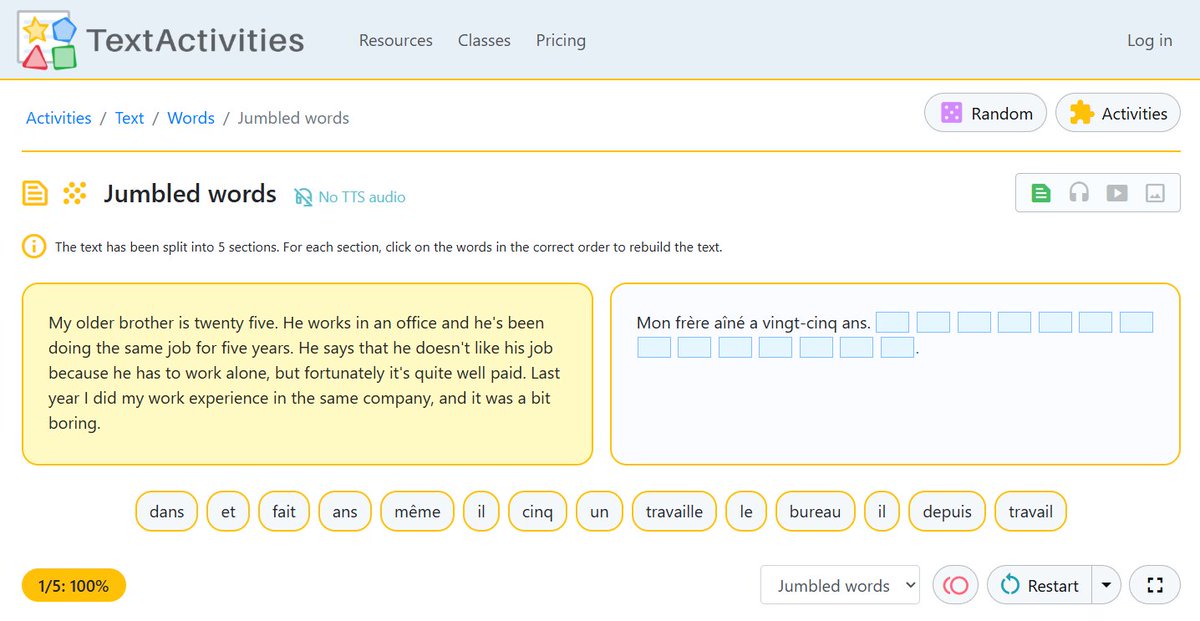This screenshot has height=621, width=1200.
Task: Expand the Restart button dropdown arrow
Action: coord(1106,585)
